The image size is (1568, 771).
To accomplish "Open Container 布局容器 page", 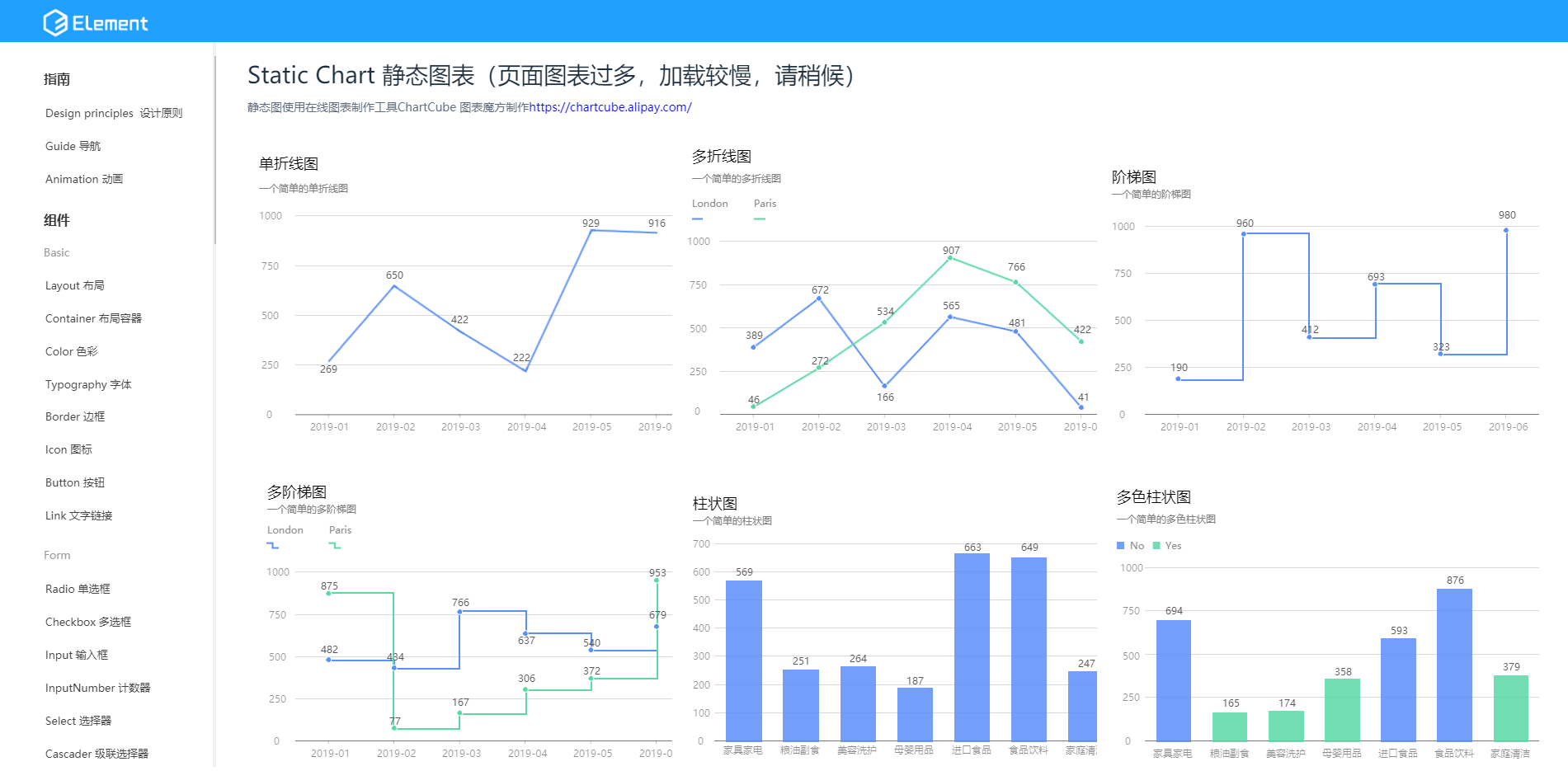I will [x=93, y=318].
